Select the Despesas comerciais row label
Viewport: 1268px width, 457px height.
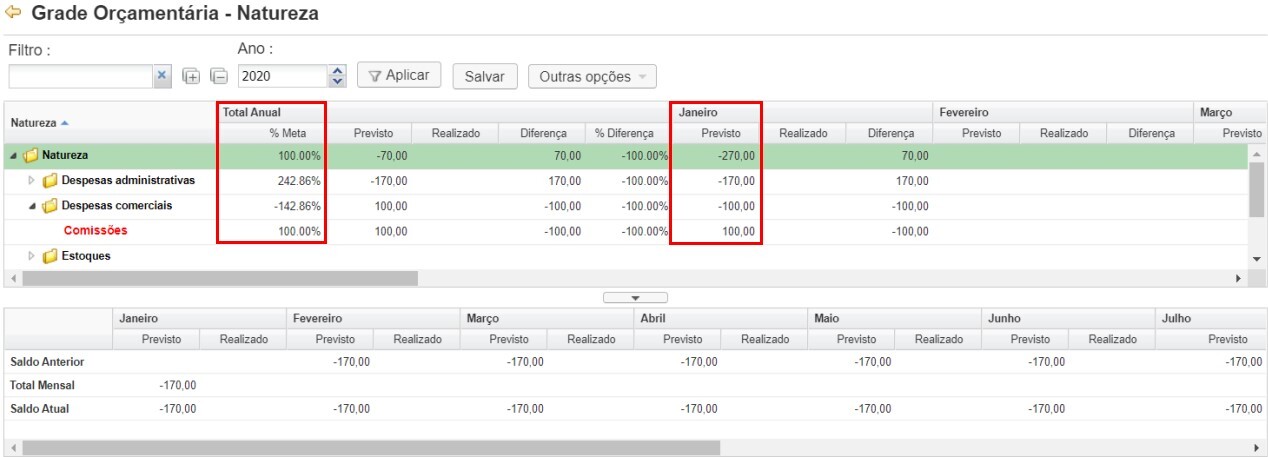pos(117,206)
